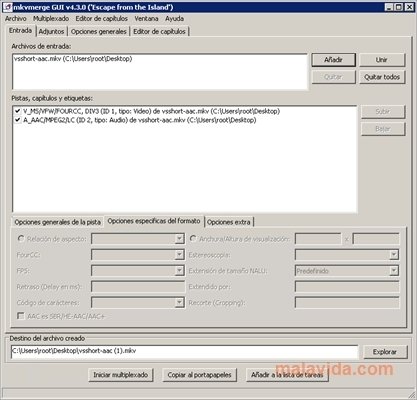Click Explorar to choose output destination
This screenshot has height=400, width=417.
(x=385, y=352)
